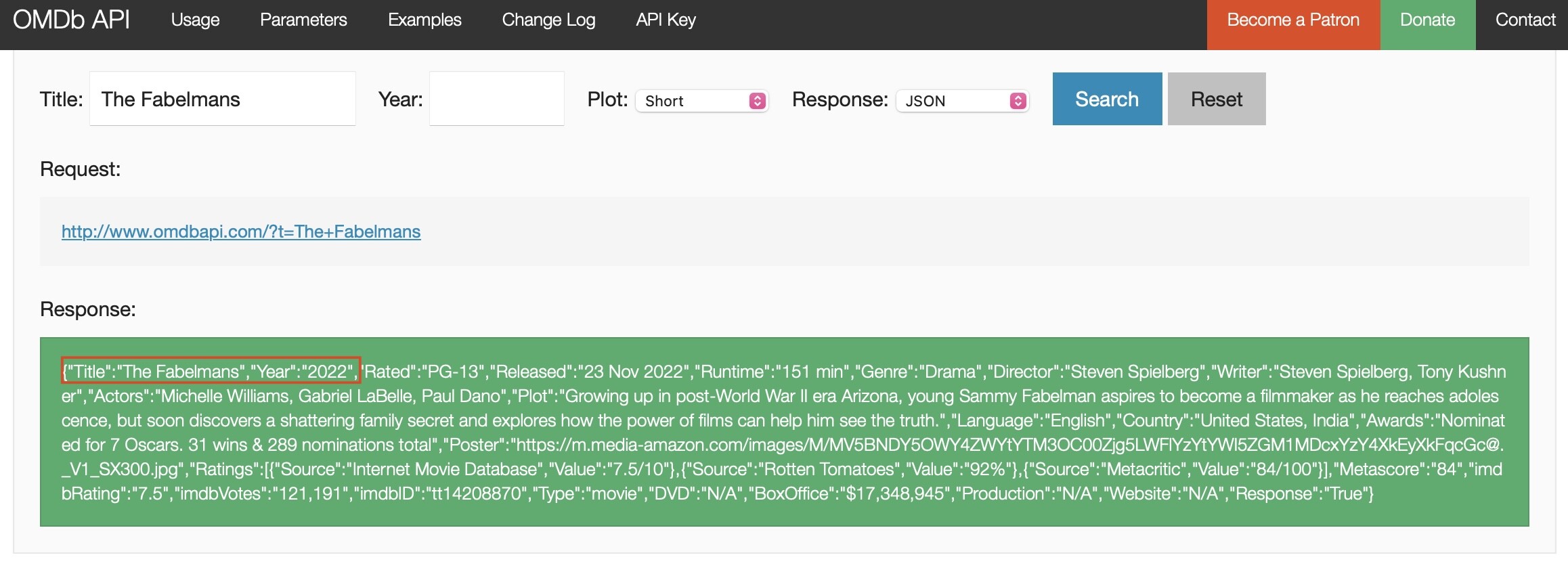
Task: View the Change Log page
Action: (548, 20)
